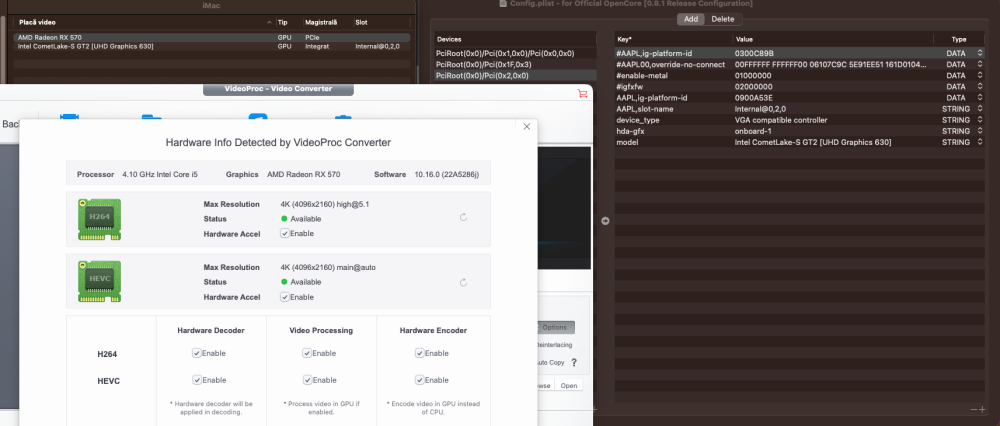Click the #AAPL00,override-no-connect key cell
The width and height of the screenshot is (1000, 426).
670,64
